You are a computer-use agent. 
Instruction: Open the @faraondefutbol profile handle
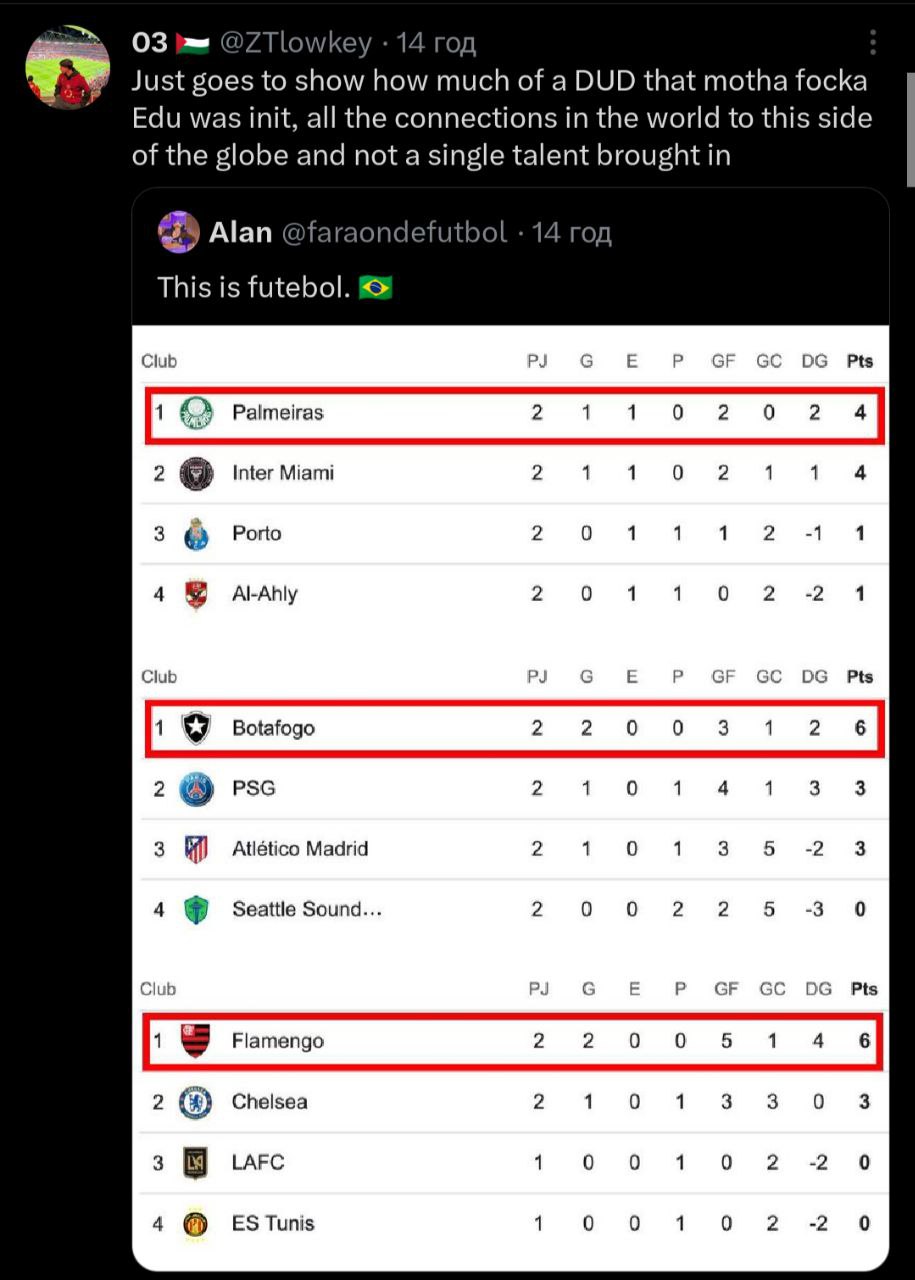(x=394, y=233)
